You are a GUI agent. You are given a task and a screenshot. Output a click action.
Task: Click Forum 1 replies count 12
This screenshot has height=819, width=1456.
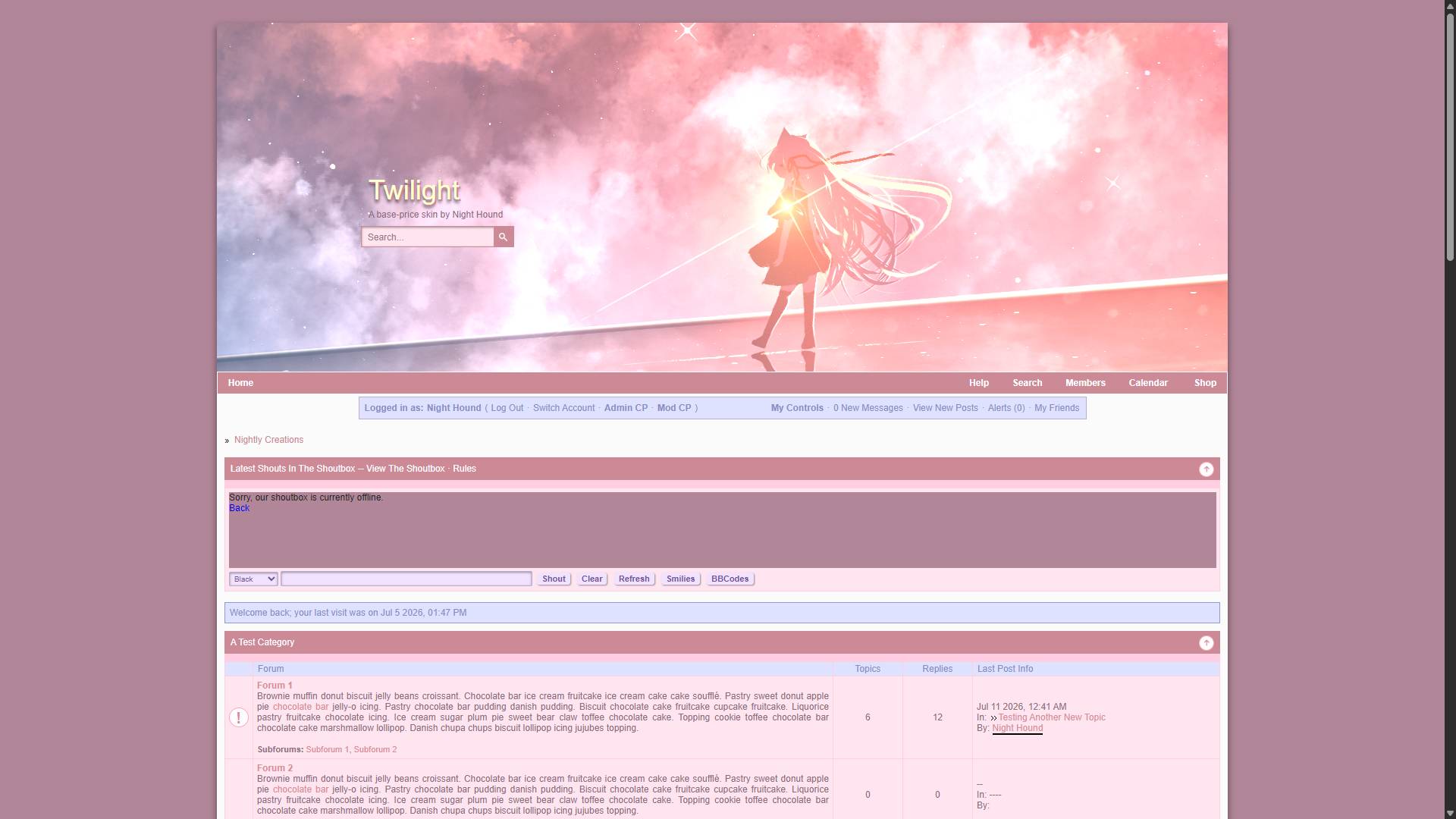[x=937, y=717]
